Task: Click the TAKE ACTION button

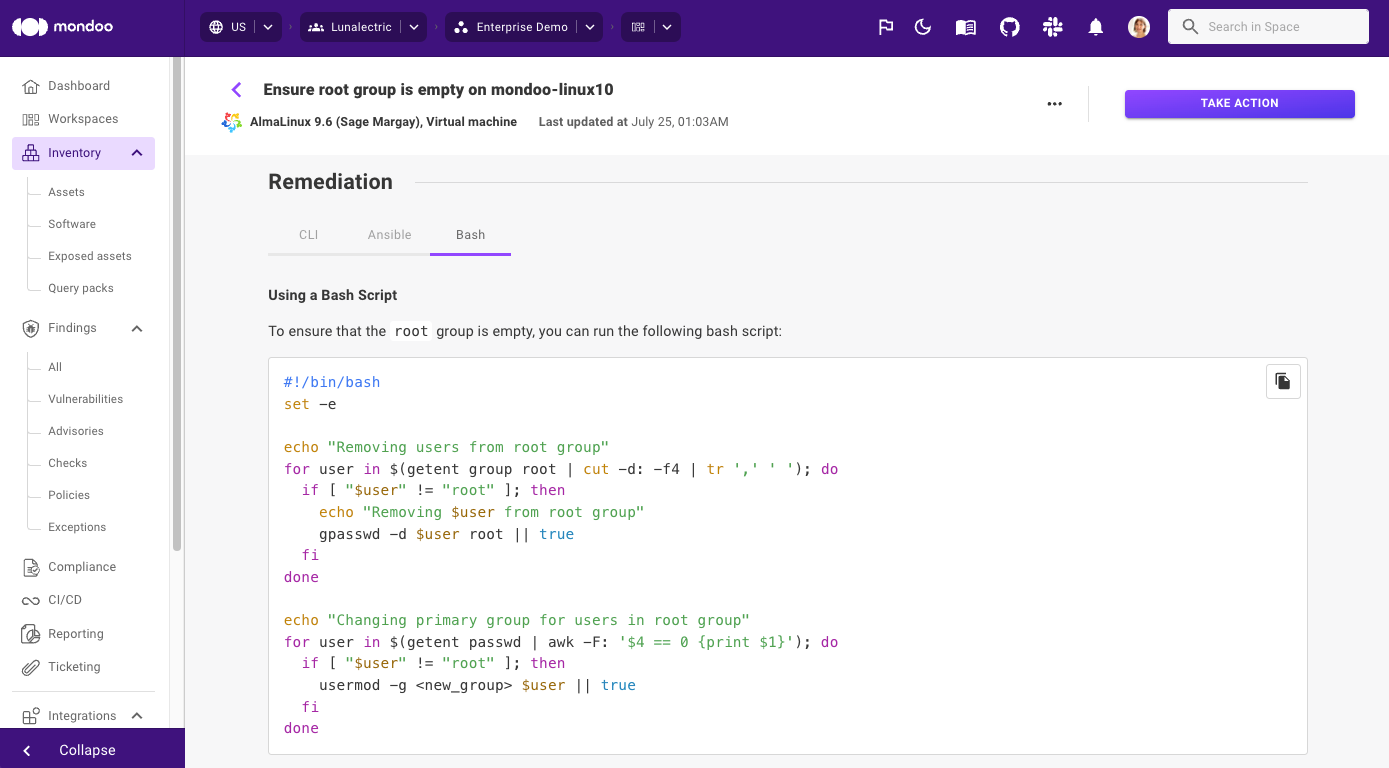Action: (1239, 103)
